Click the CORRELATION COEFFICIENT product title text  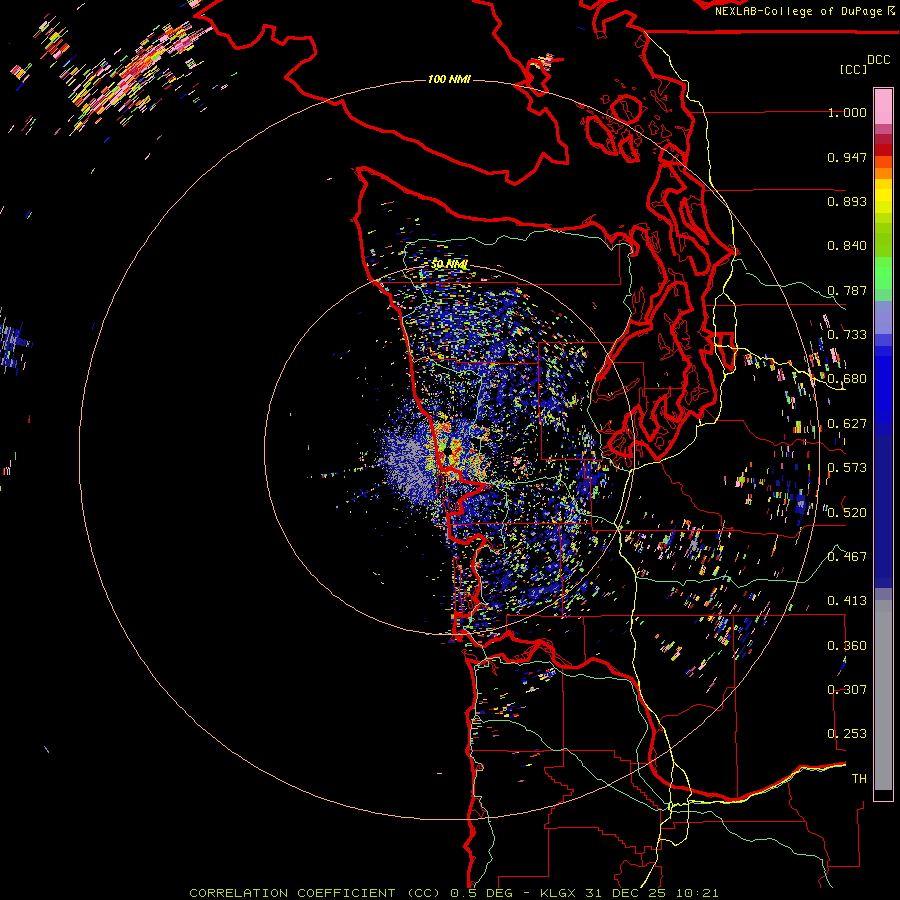click(317, 893)
